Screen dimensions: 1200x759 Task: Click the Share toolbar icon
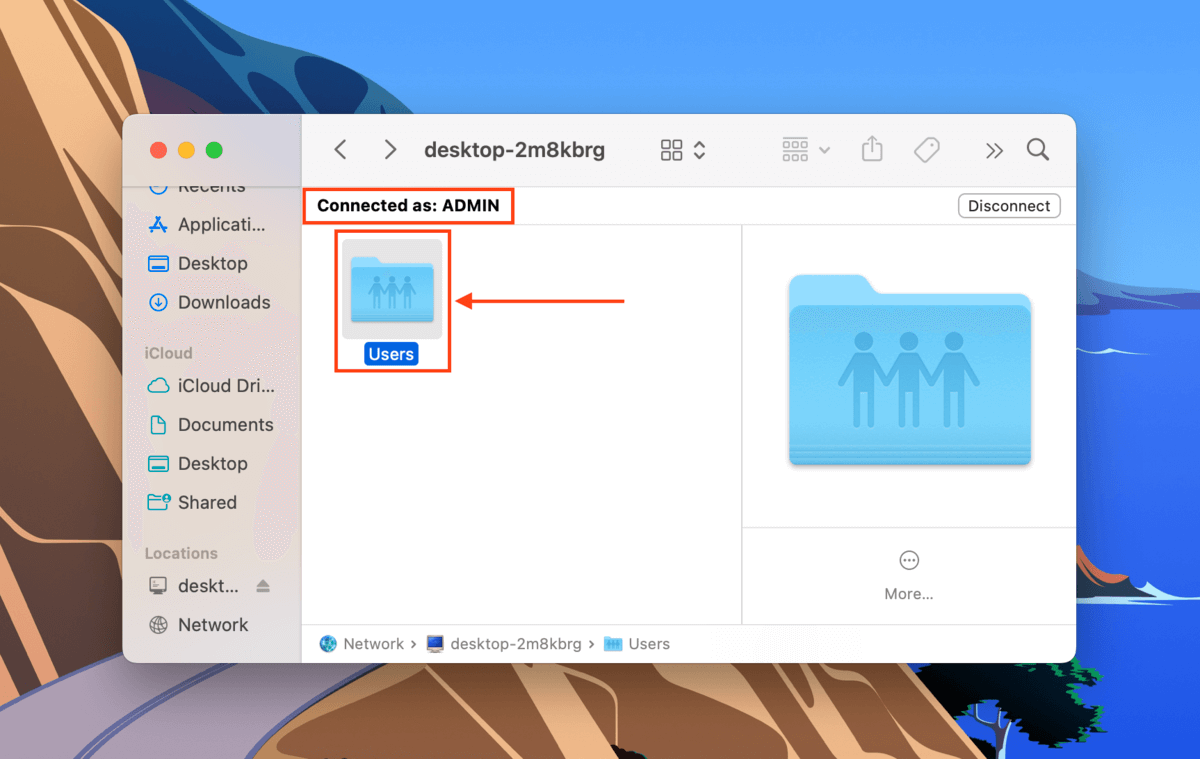tap(872, 149)
